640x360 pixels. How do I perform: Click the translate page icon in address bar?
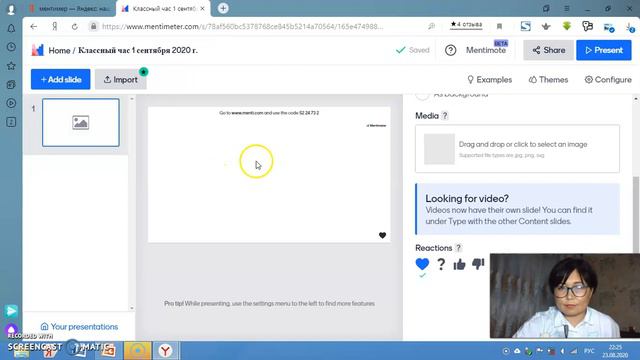431,26
